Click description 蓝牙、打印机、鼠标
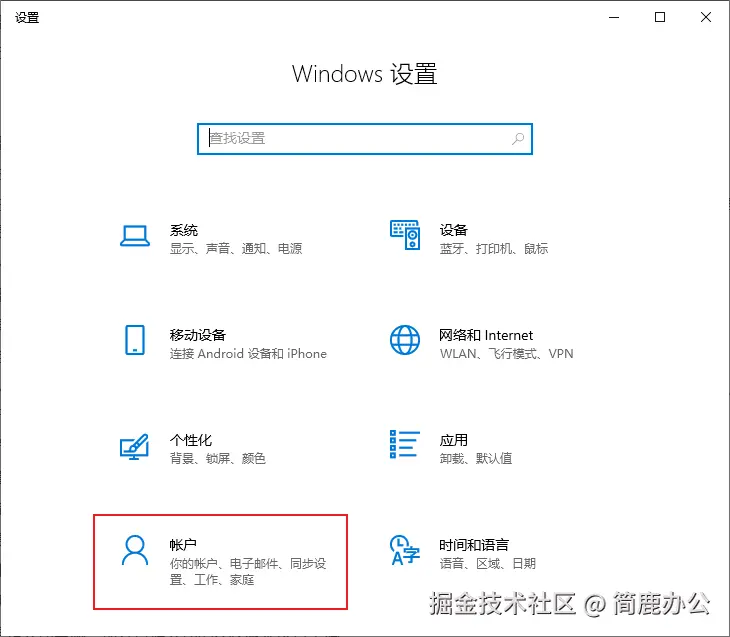This screenshot has width=730, height=637. tap(493, 249)
